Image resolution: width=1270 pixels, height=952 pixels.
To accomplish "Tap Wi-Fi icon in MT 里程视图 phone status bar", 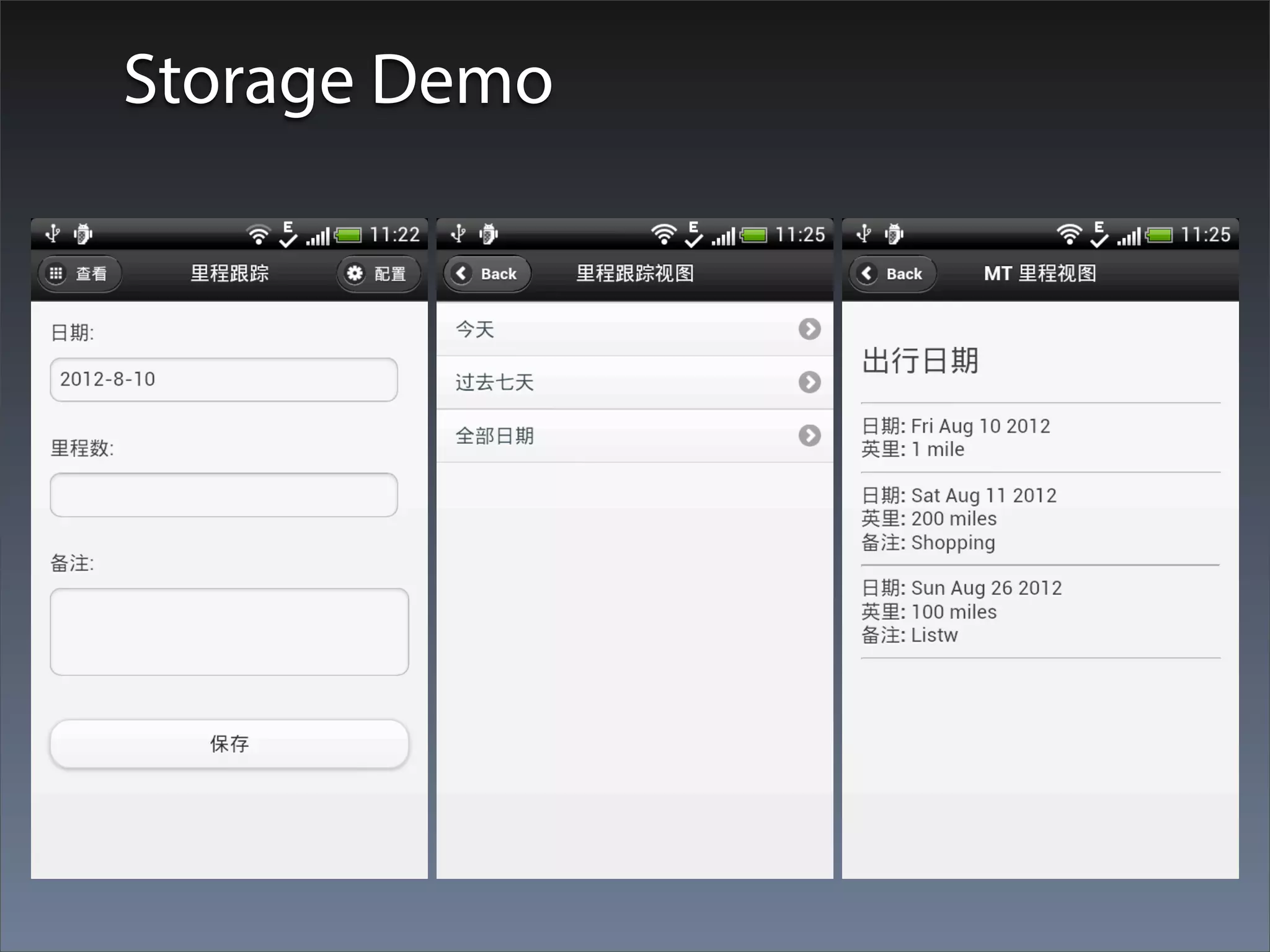I will click(1069, 235).
